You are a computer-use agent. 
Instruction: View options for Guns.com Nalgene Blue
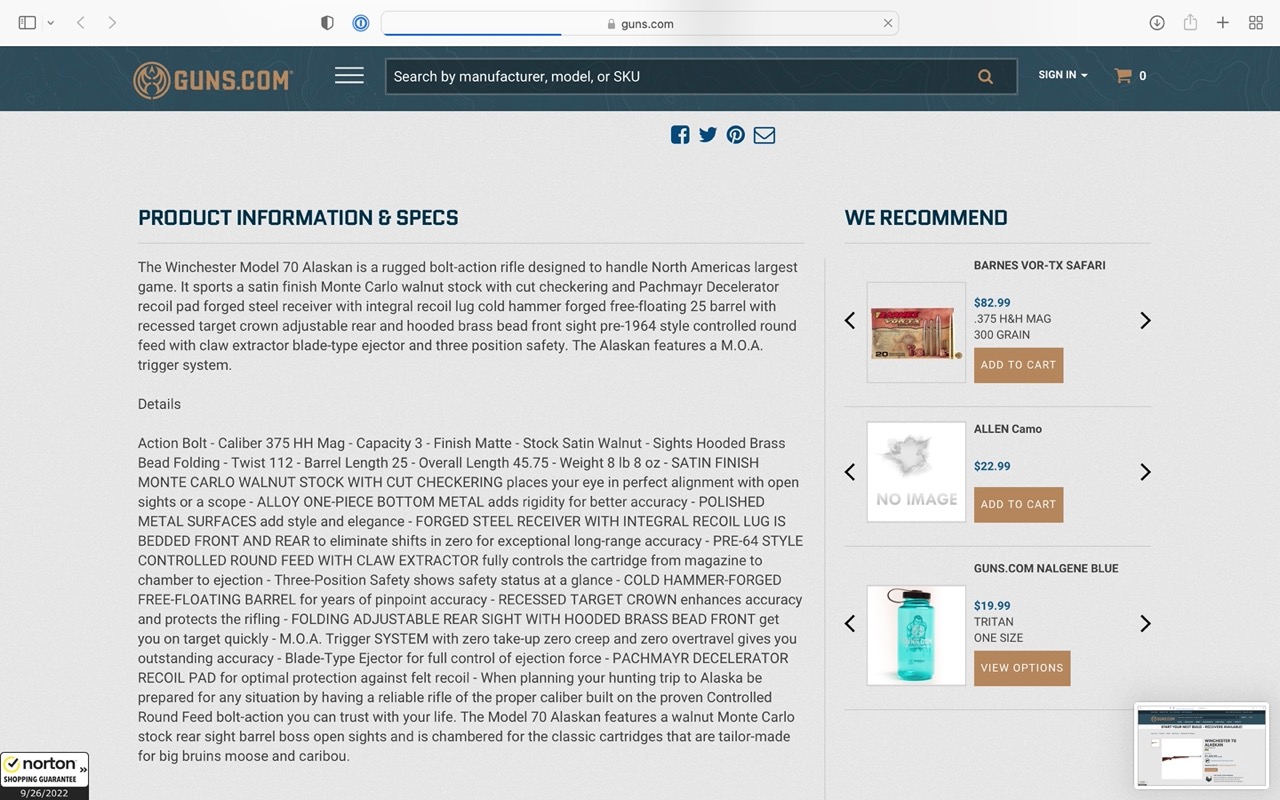pos(1022,668)
